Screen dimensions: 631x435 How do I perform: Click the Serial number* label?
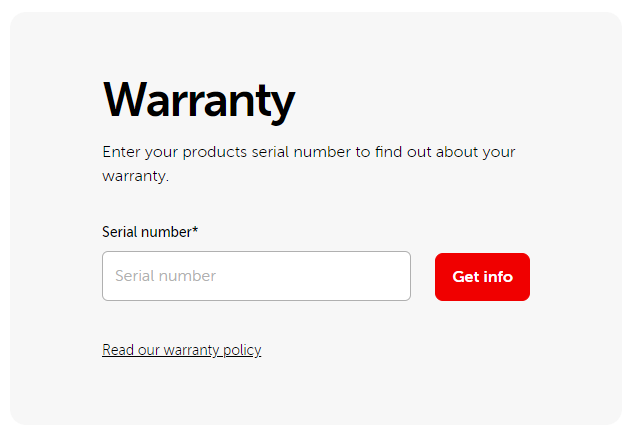click(x=150, y=232)
